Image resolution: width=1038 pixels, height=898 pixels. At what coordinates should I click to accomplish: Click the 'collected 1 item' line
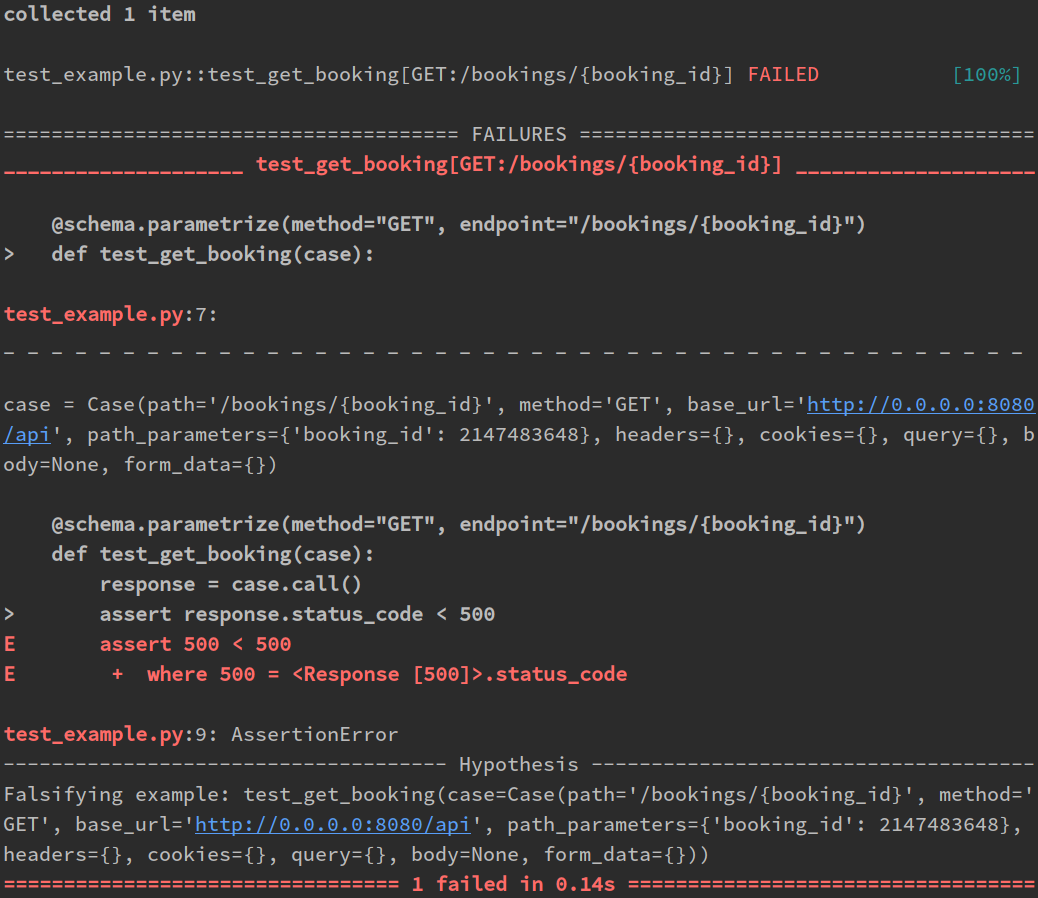click(x=99, y=15)
